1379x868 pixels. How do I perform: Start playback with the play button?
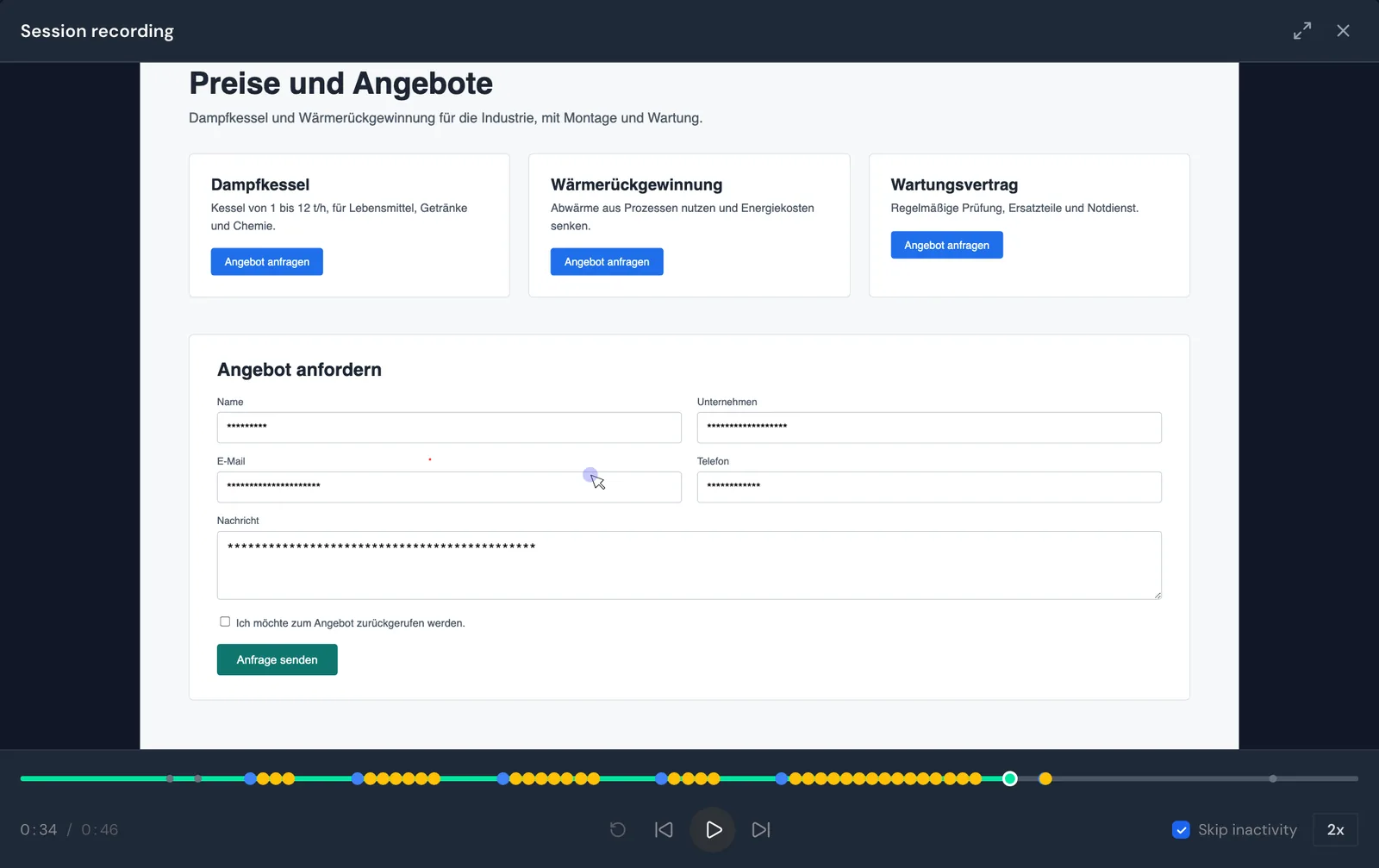(x=713, y=829)
